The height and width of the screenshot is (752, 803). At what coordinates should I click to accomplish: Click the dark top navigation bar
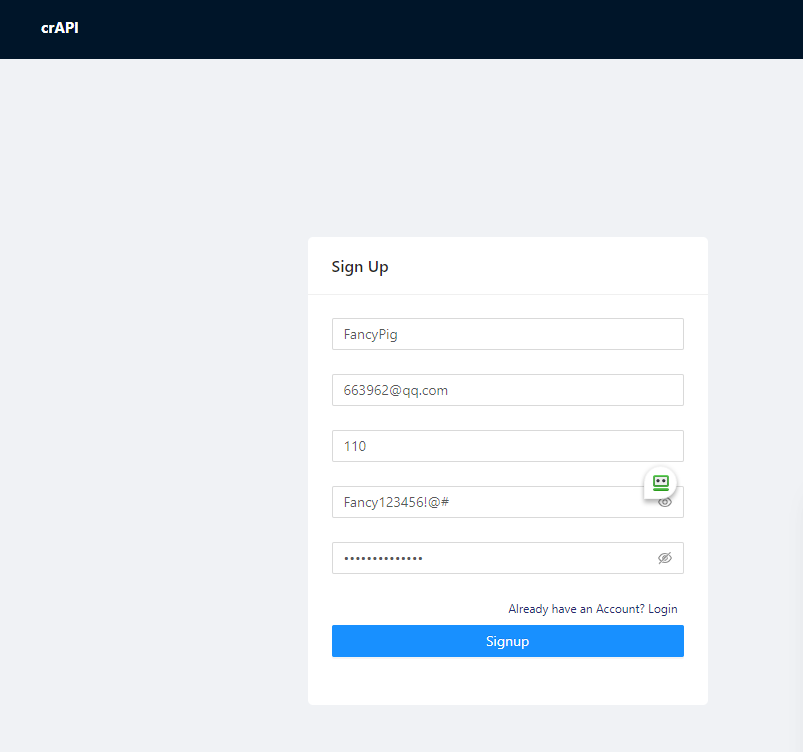400,29
